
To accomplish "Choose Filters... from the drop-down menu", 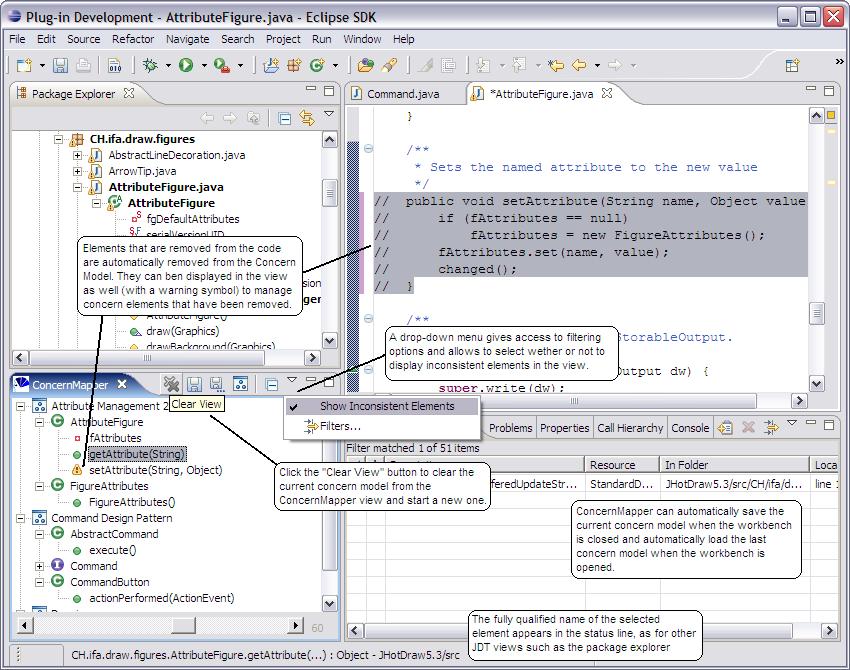I will click(382, 427).
